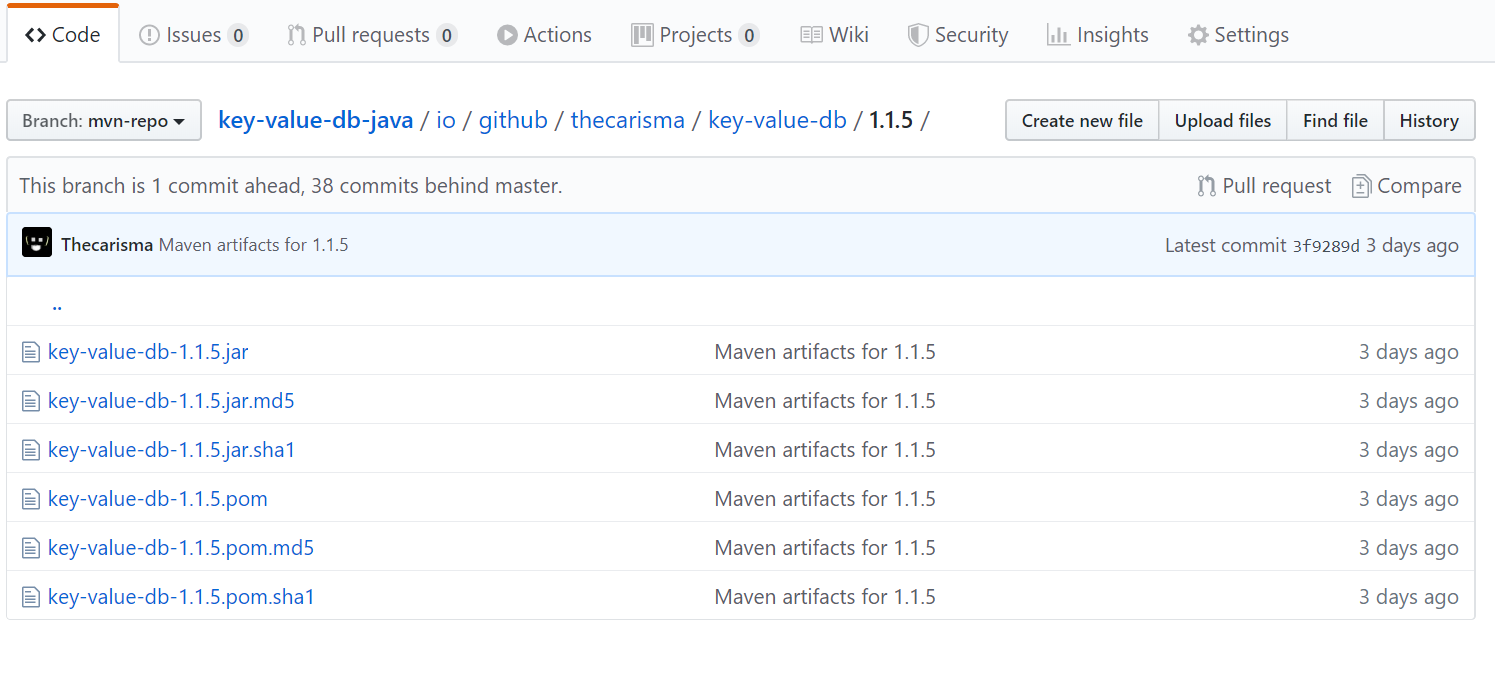Go up via the parent directory '..' link
This screenshot has width=1495, height=677.
(x=57, y=305)
